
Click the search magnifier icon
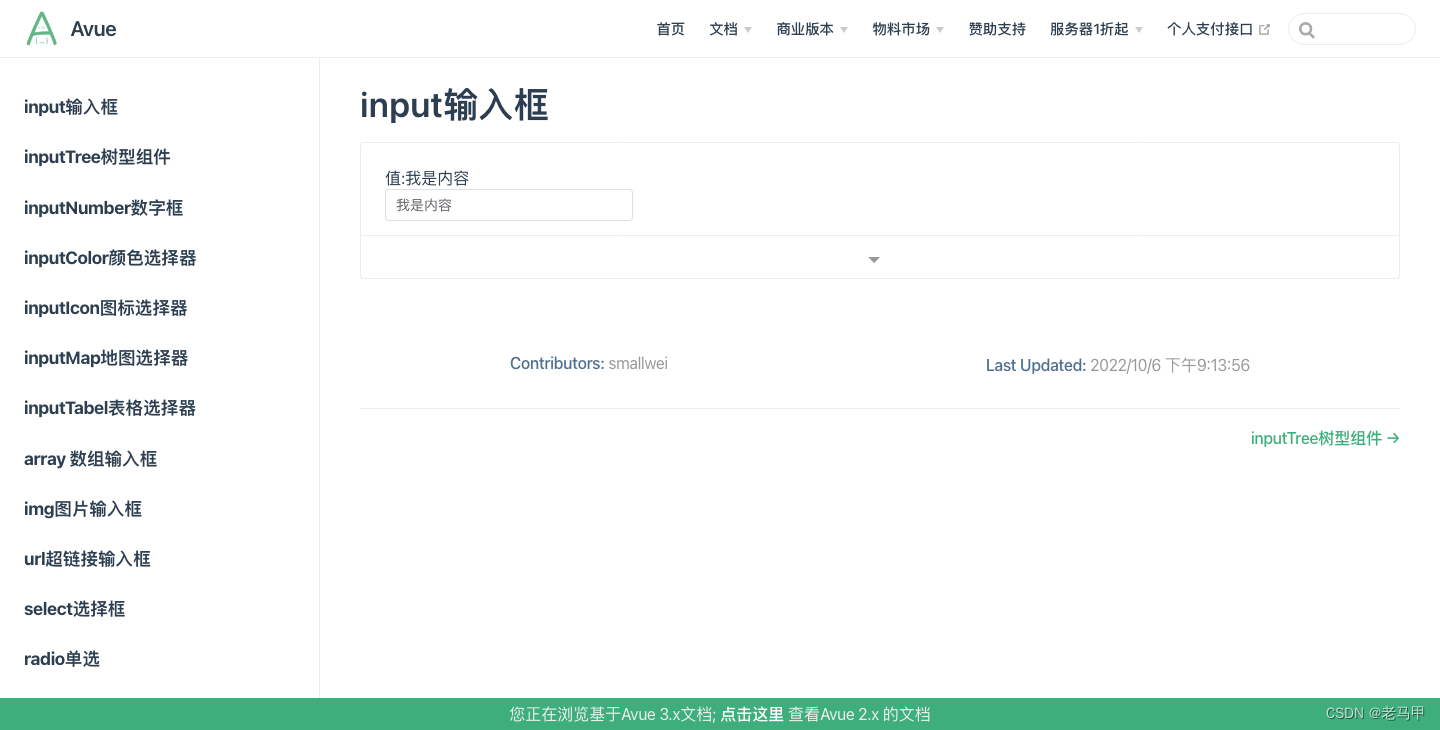coord(1307,29)
